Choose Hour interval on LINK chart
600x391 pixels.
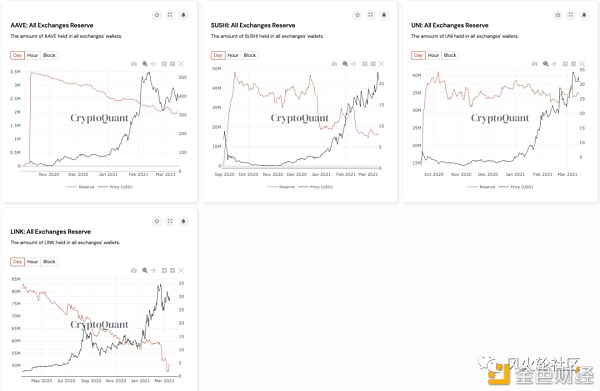[33, 262]
